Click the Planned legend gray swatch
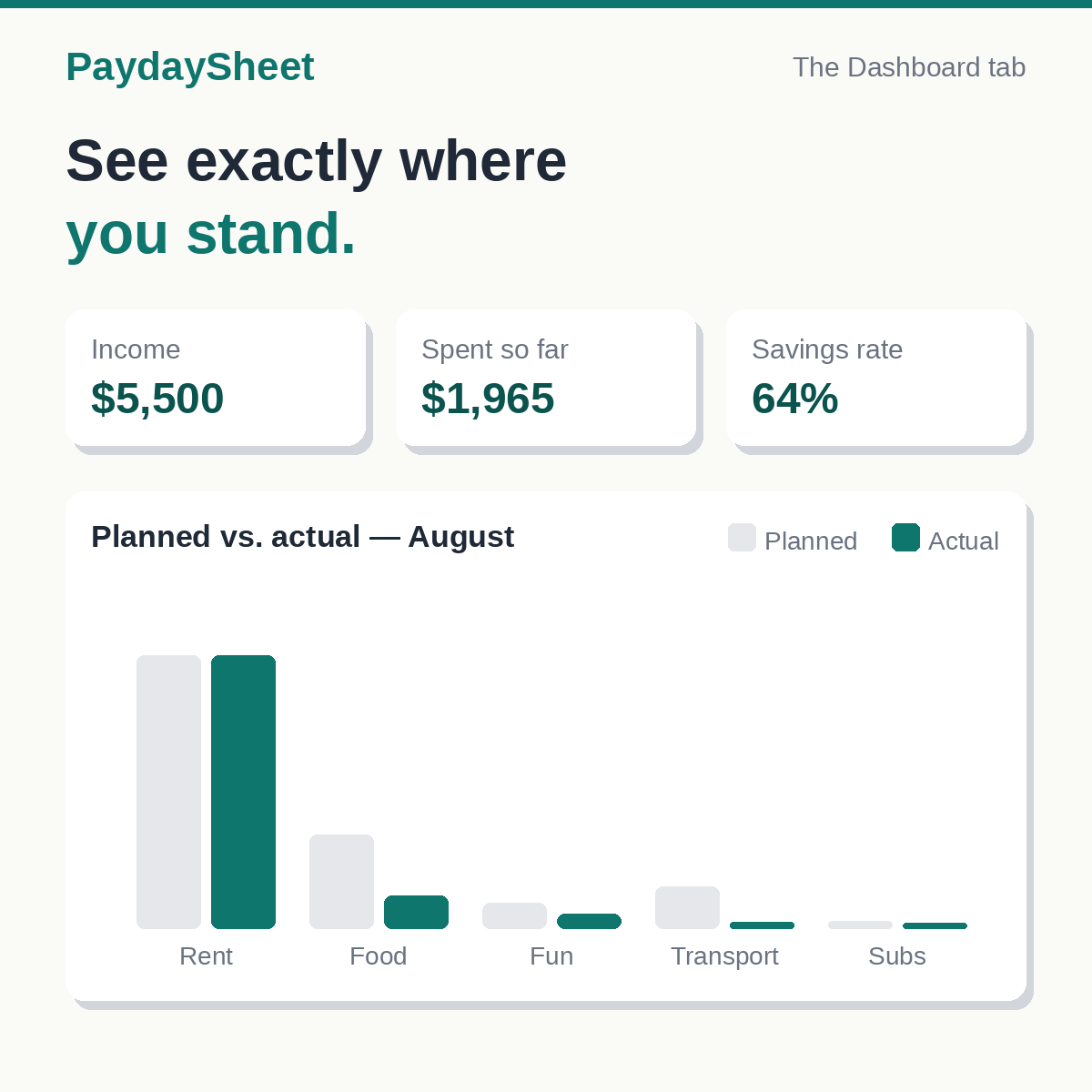The image size is (1092, 1092). click(742, 538)
